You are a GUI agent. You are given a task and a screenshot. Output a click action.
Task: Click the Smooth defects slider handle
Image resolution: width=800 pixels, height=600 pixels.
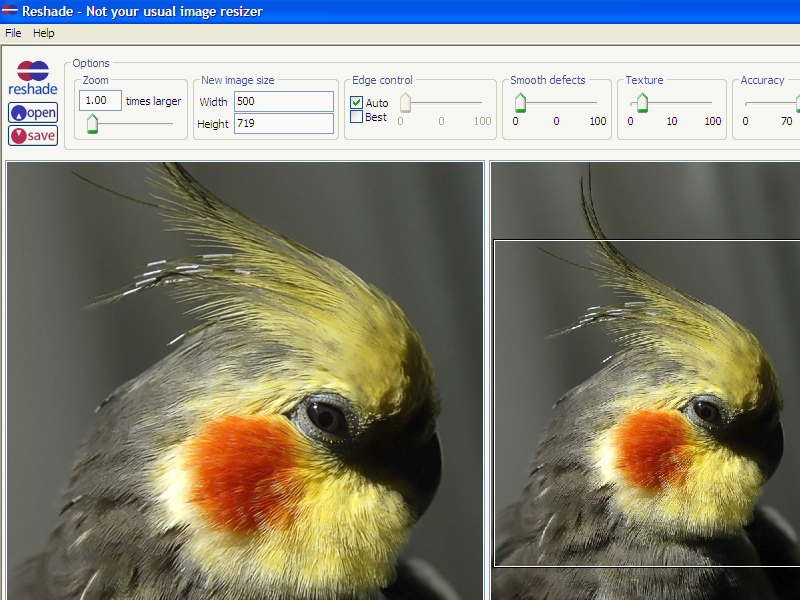pyautogui.click(x=520, y=103)
